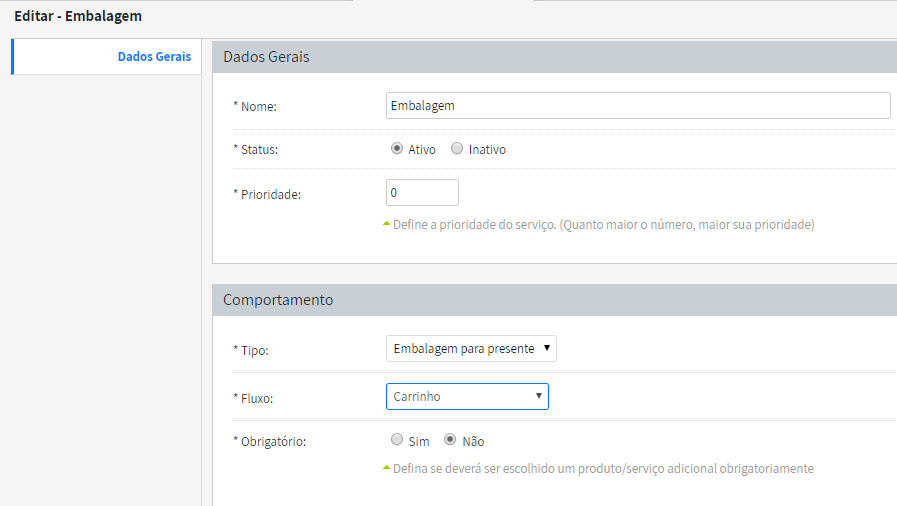Screen dimensions: 897x506
Task: Click the Prioridade input field
Action: 422,193
